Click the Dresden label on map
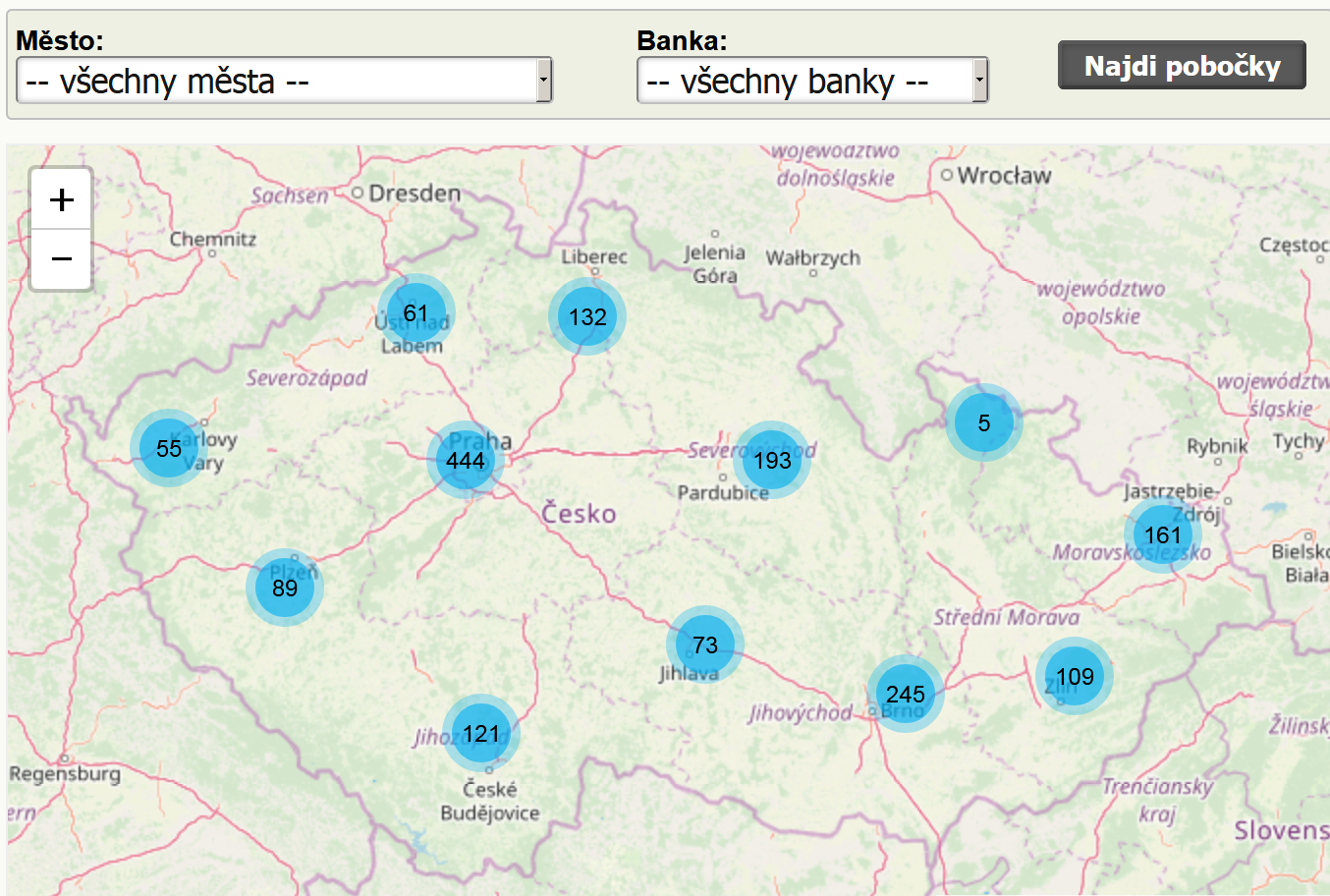Screen dimensions: 1330x896 click(415, 193)
